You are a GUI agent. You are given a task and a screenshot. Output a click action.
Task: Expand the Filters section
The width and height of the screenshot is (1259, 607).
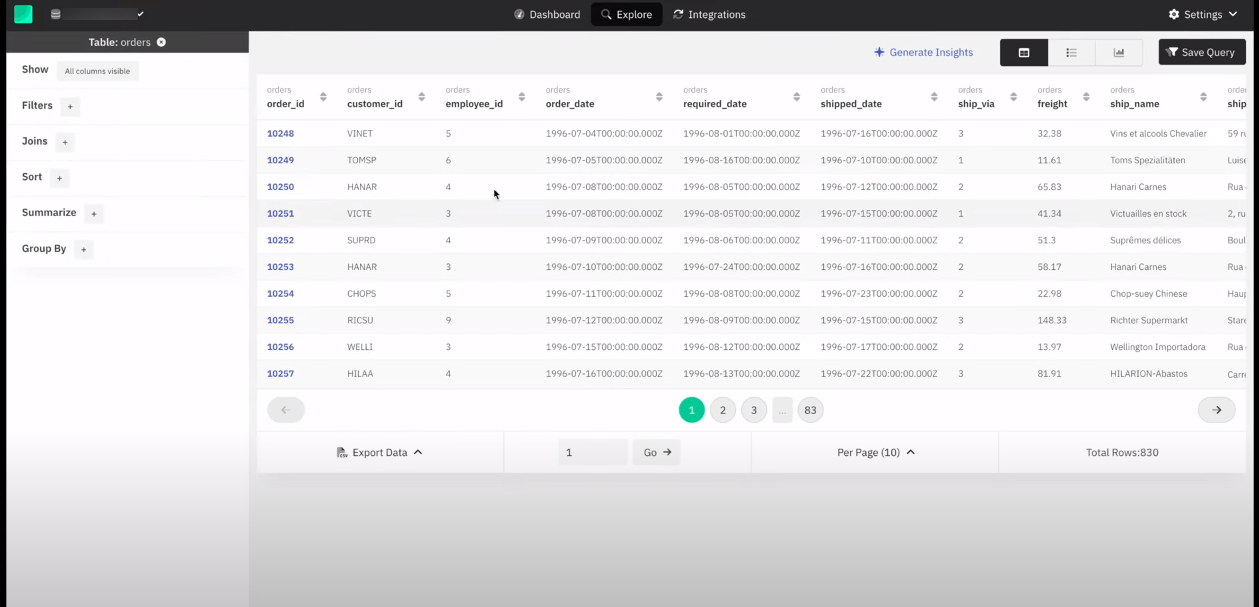tap(70, 105)
